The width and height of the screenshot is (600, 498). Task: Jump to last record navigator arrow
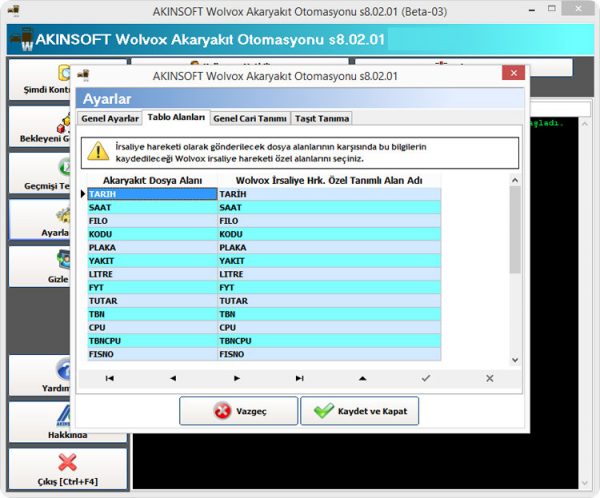tap(300, 378)
